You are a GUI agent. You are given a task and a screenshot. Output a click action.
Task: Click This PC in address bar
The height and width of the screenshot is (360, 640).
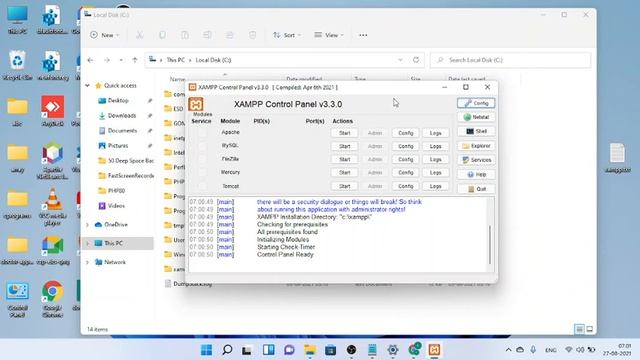(x=176, y=60)
